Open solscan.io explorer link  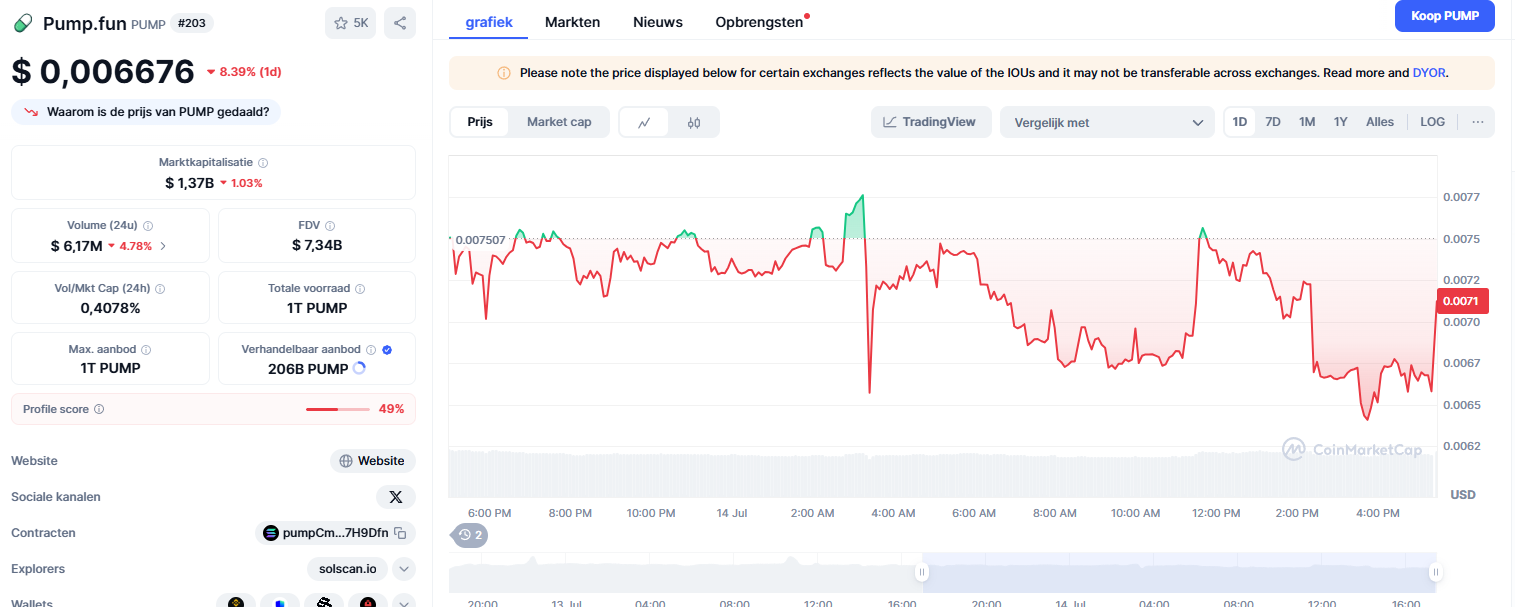click(347, 569)
